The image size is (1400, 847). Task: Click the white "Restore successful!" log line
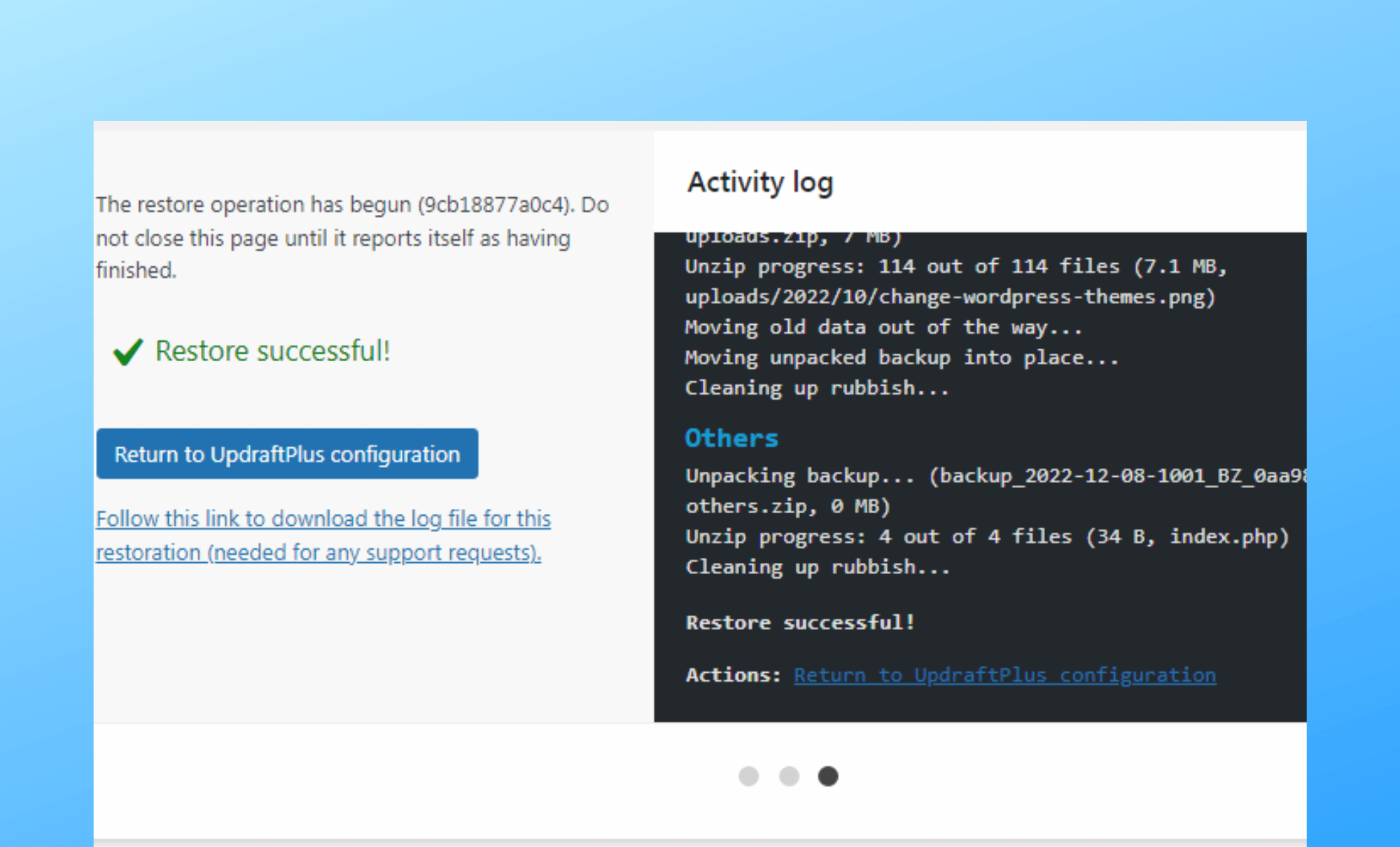[800, 622]
